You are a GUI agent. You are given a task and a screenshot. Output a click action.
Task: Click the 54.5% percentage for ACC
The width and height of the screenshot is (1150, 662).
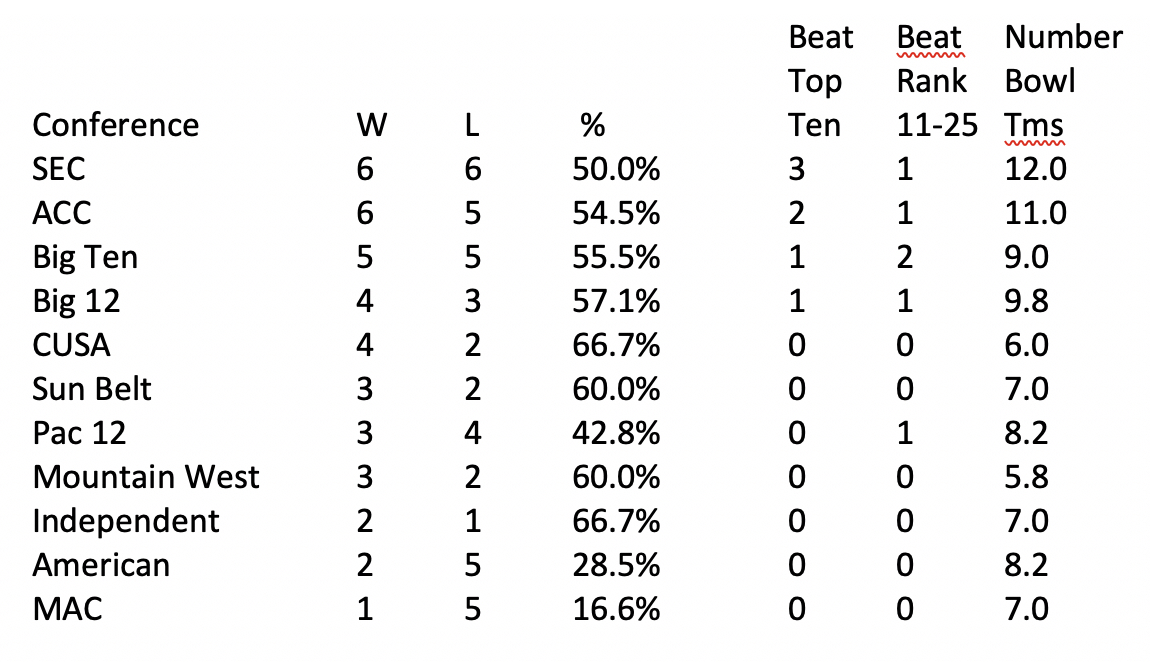click(616, 213)
